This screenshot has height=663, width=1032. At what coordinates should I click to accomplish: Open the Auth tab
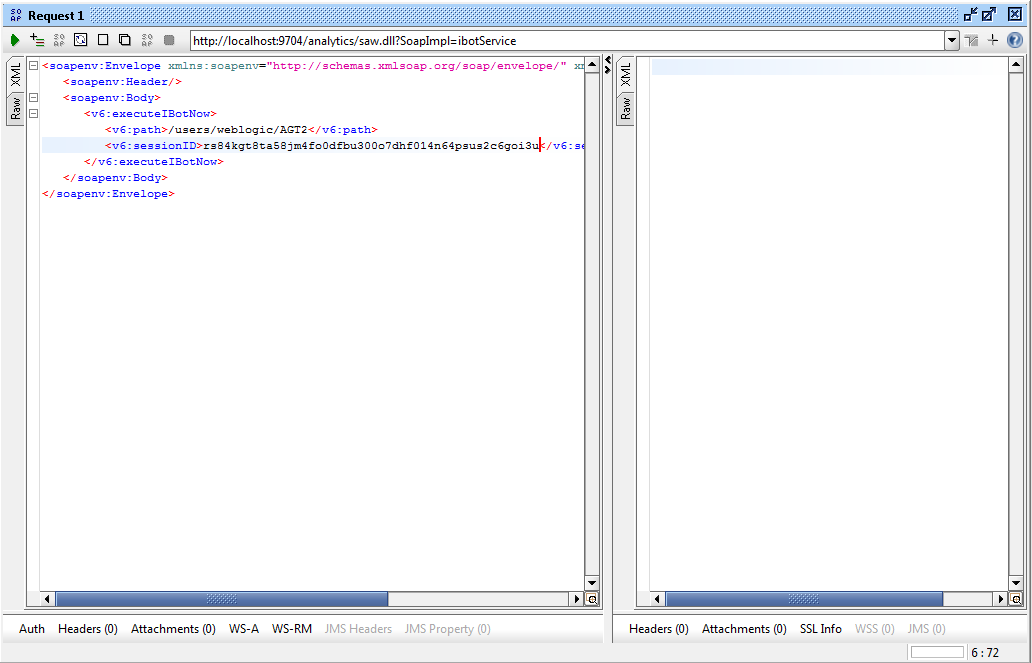pyautogui.click(x=32, y=629)
